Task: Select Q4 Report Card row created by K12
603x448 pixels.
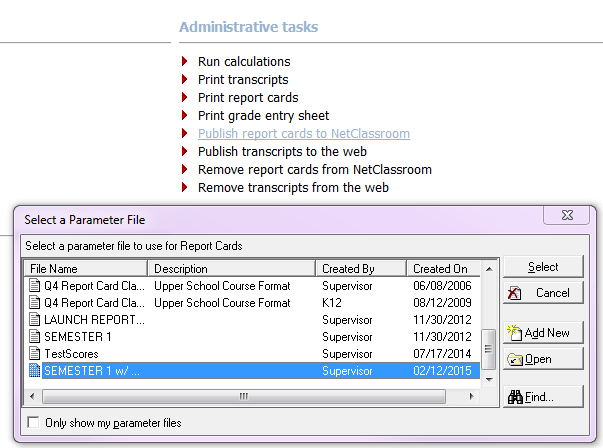Action: [x=253, y=303]
